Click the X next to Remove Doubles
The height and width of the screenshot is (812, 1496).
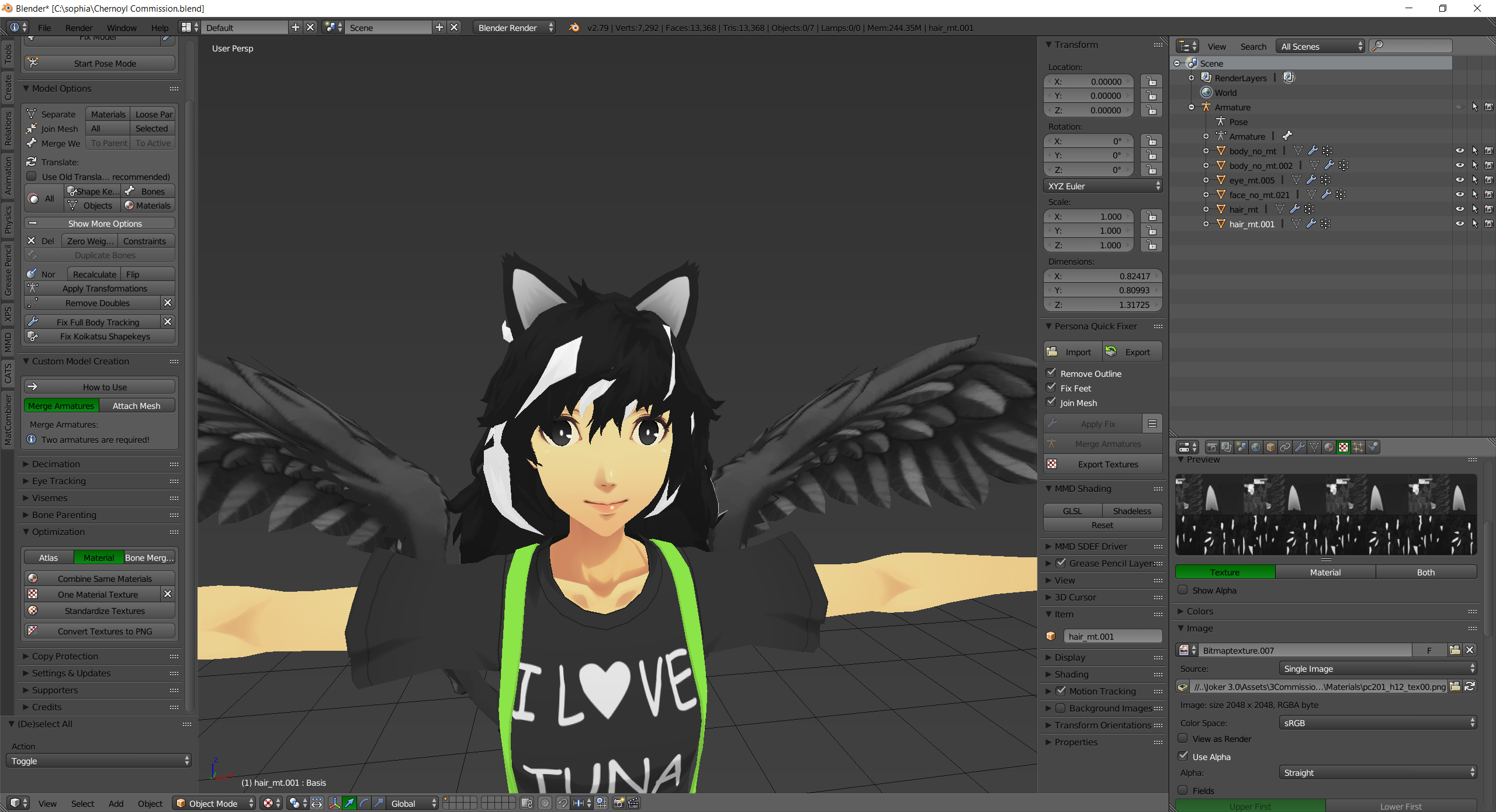(x=168, y=303)
